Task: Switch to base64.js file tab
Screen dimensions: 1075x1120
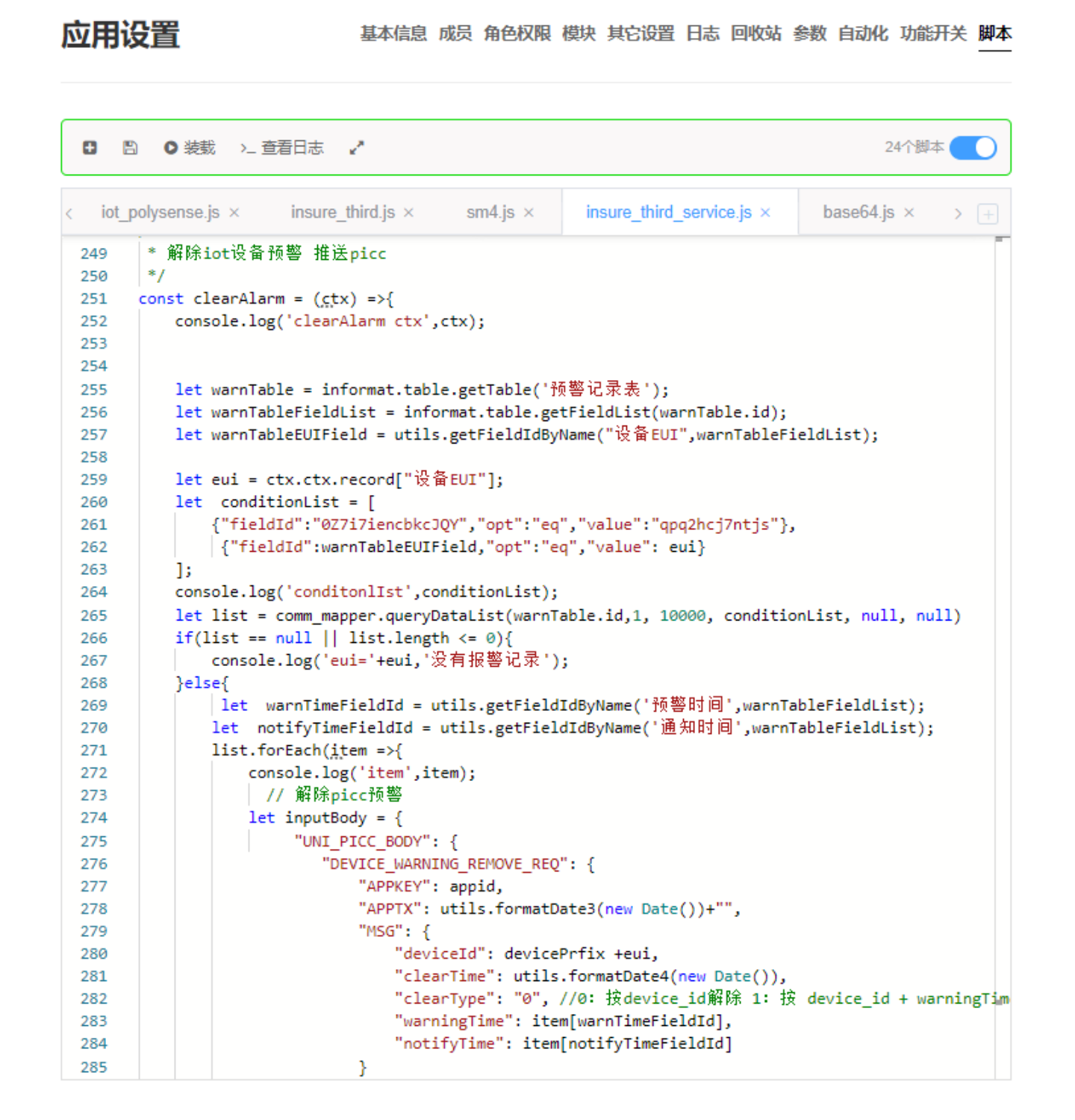Action: [859, 213]
